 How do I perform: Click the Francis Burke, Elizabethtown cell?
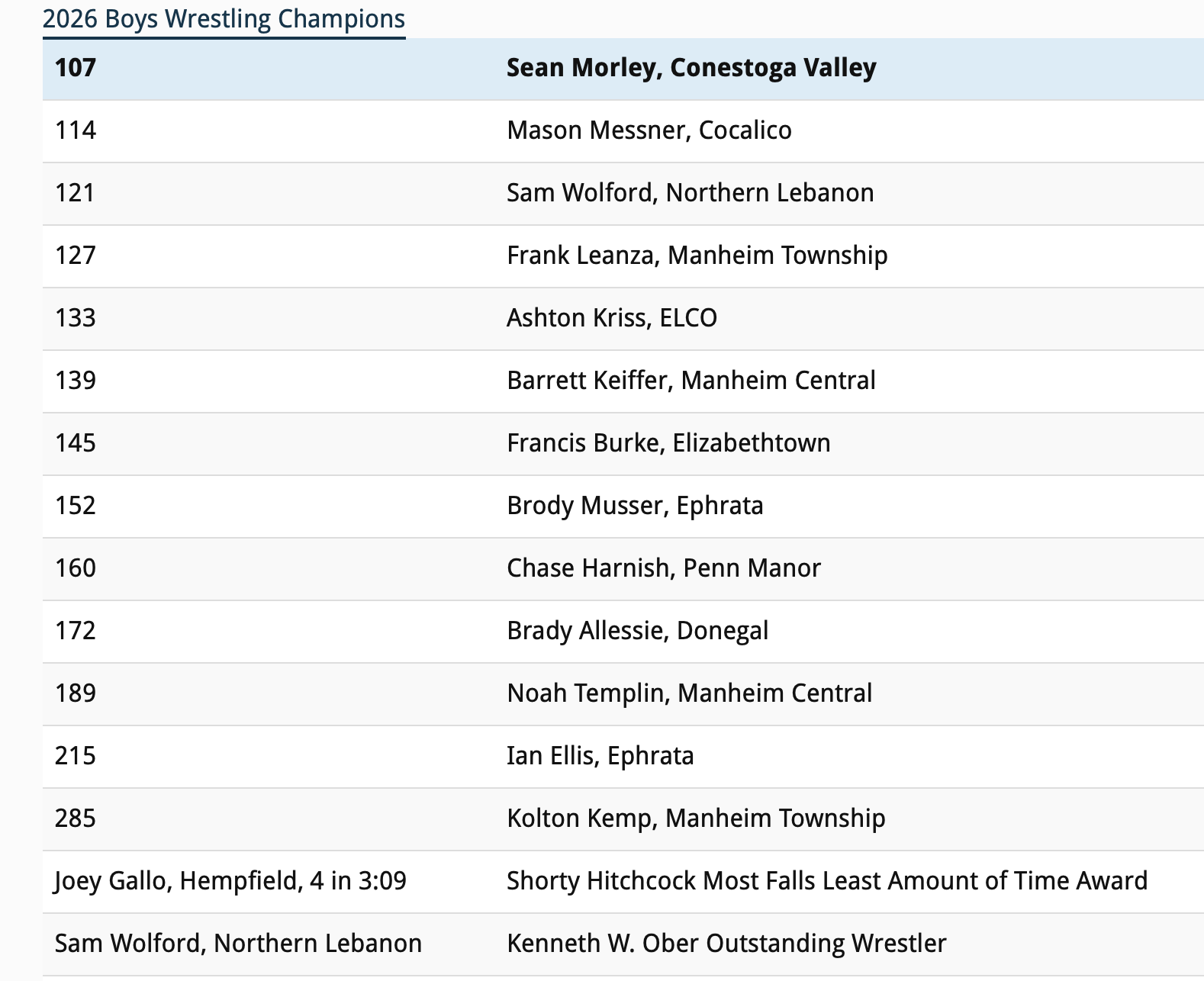pyautogui.click(x=668, y=443)
